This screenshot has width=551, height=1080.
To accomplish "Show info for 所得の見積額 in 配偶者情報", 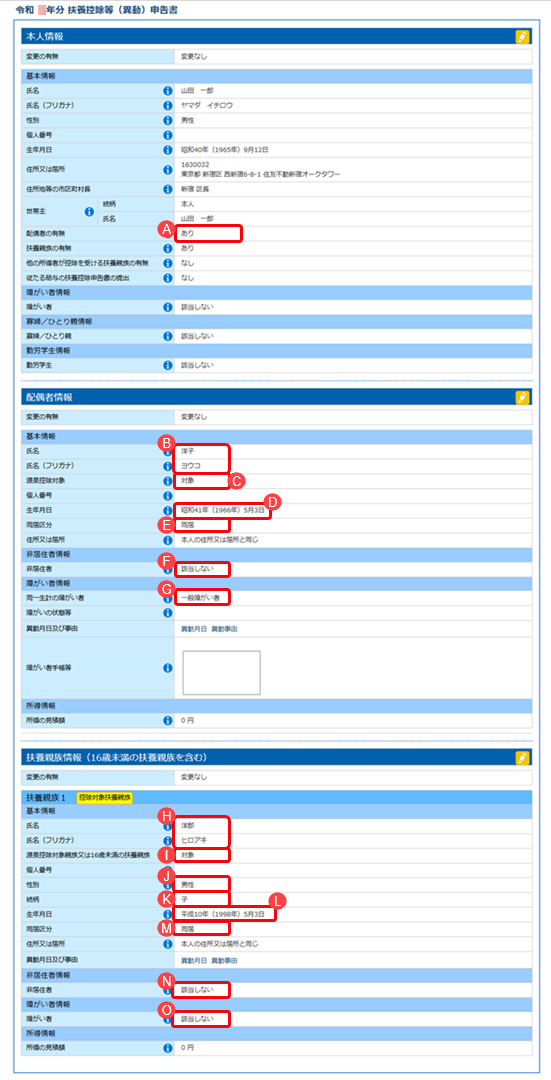I will [x=167, y=720].
